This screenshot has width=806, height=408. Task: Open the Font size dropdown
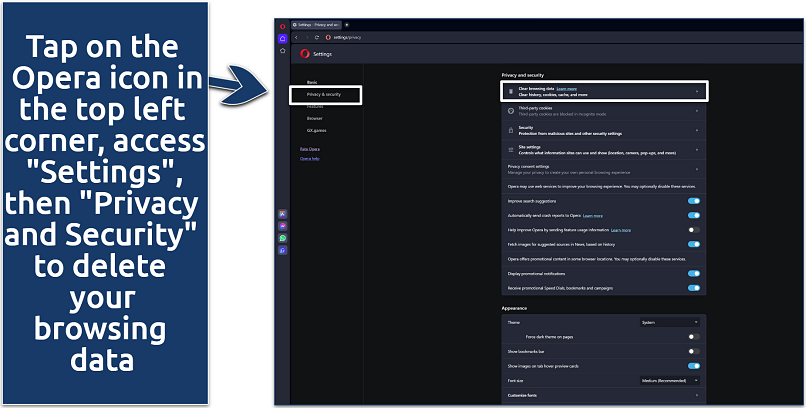tap(670, 381)
